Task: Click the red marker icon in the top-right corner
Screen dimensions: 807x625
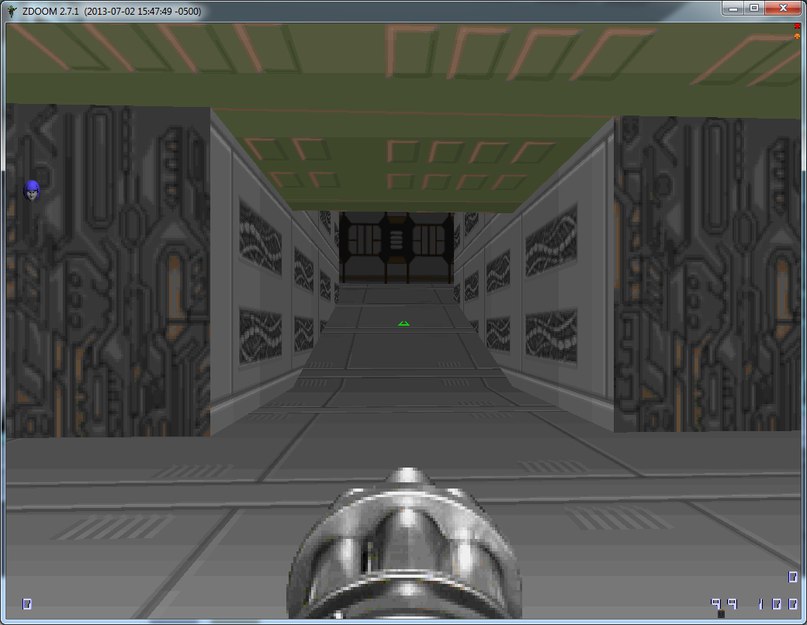Action: click(797, 26)
